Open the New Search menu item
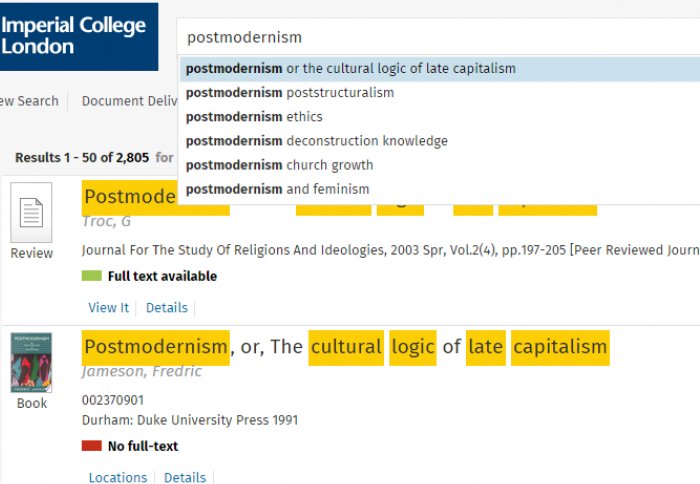This screenshot has height=484, width=700. click(x=28, y=101)
